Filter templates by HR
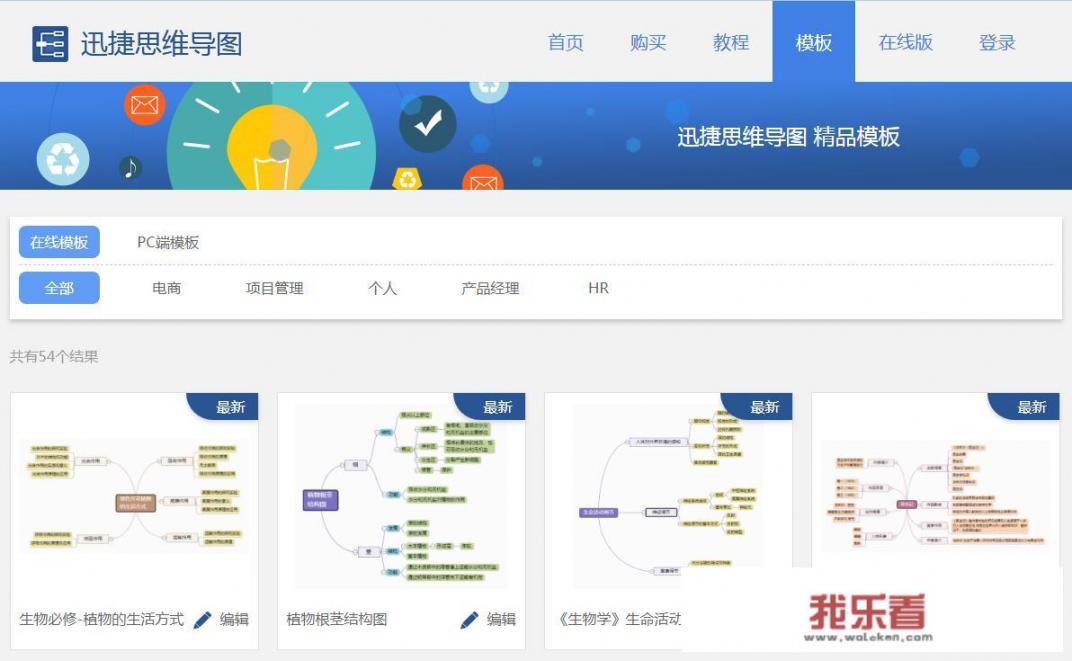 pyautogui.click(x=598, y=288)
